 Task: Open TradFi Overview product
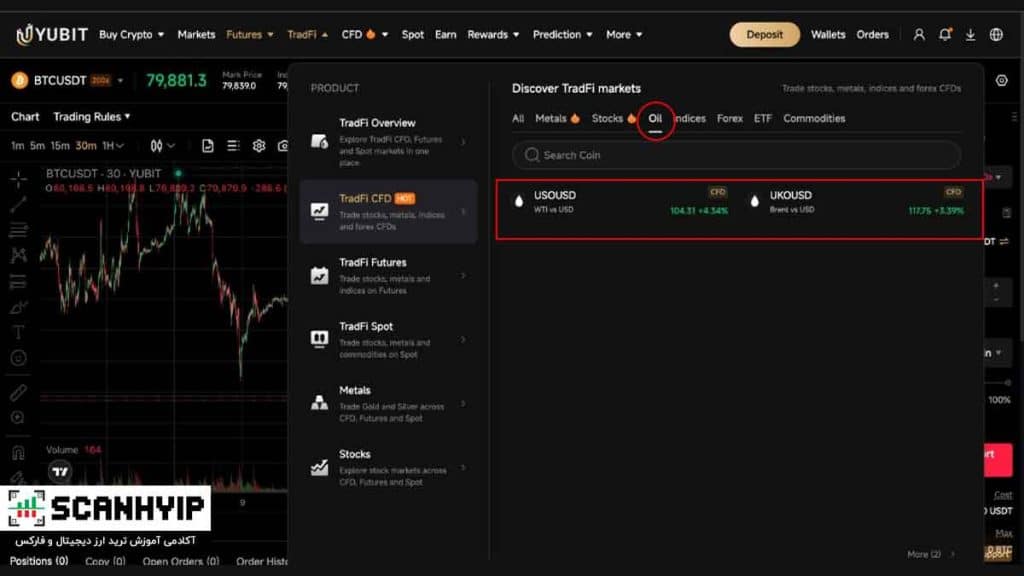coord(389,142)
